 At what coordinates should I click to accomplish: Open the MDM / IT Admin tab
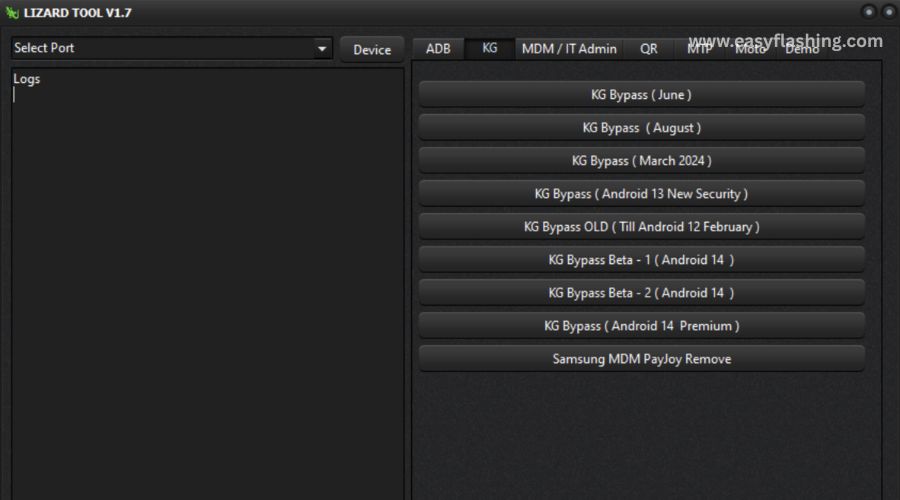(569, 49)
